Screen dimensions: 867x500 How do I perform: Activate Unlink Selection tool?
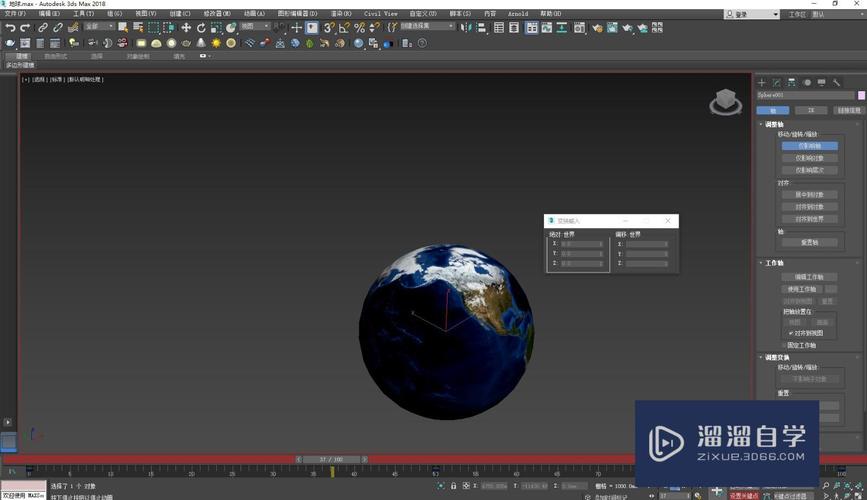coord(58,28)
